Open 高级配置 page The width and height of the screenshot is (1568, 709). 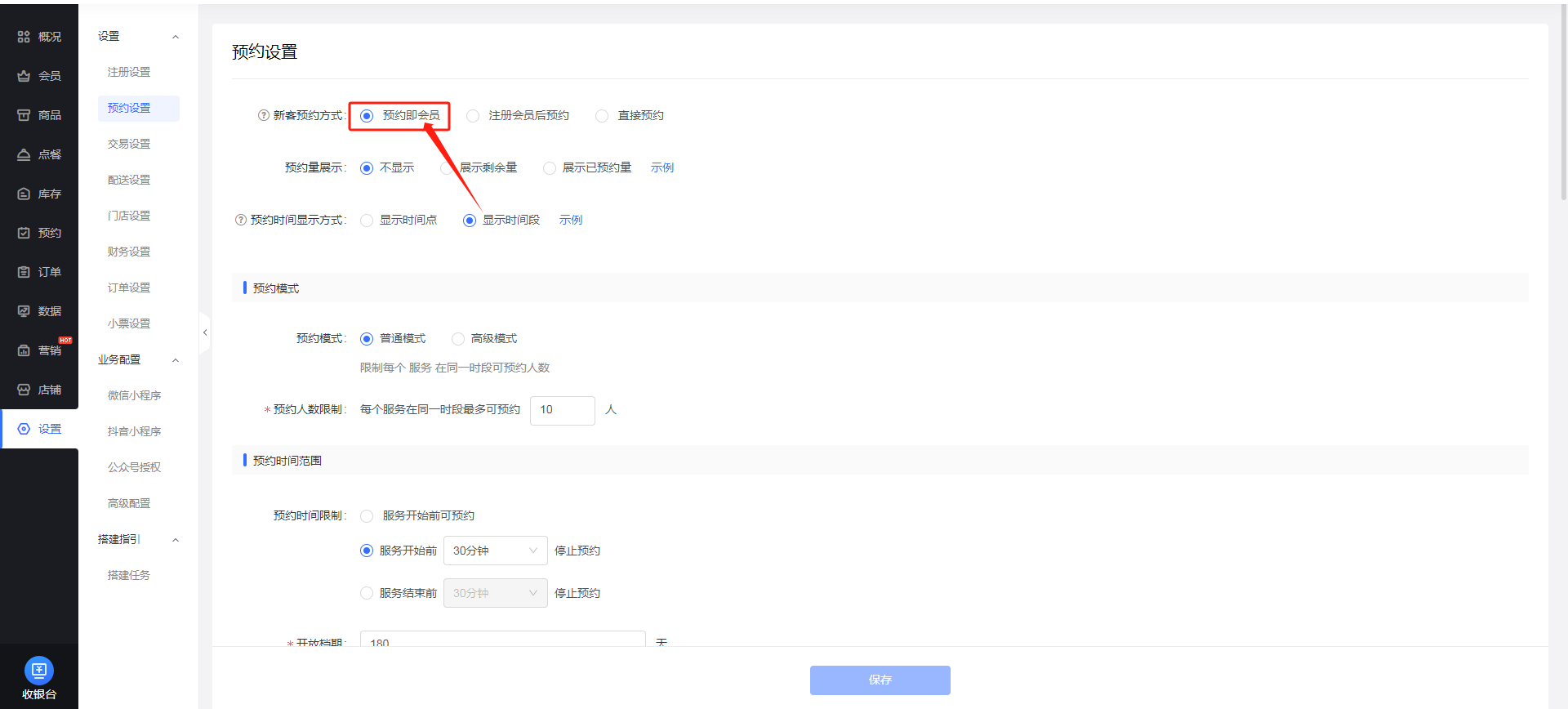pos(129,503)
